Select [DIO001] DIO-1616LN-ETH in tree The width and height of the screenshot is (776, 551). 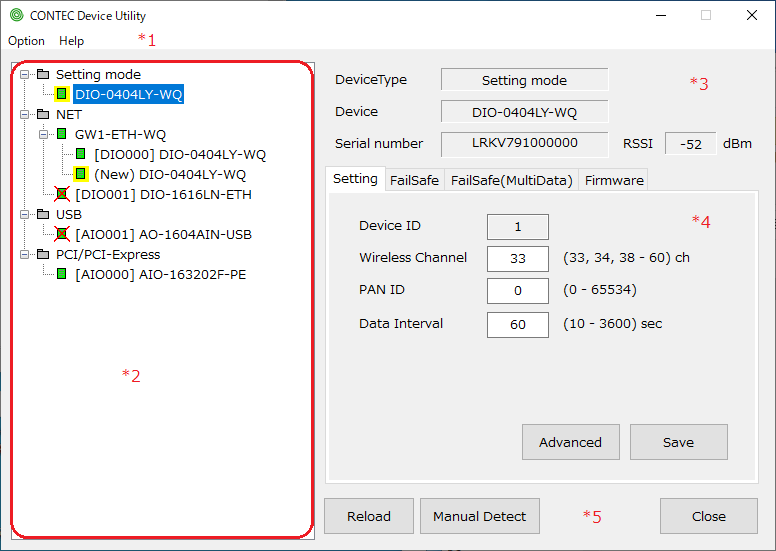coord(163,195)
